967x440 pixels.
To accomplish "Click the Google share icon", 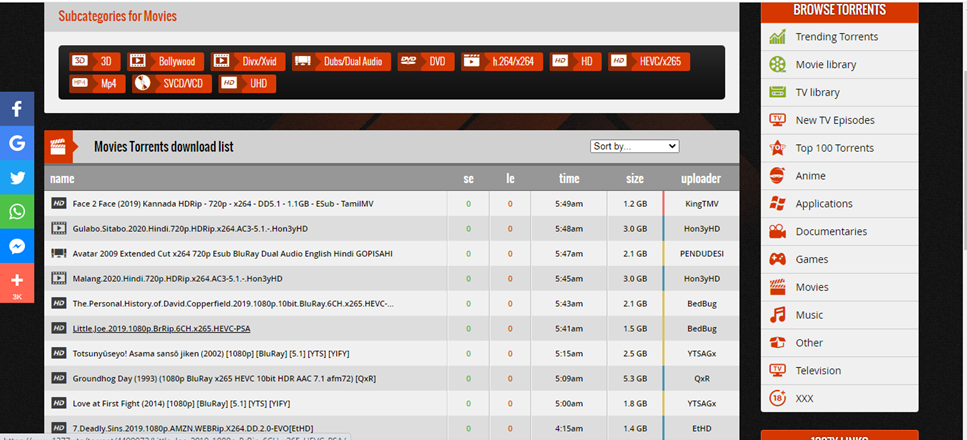I will (17, 143).
